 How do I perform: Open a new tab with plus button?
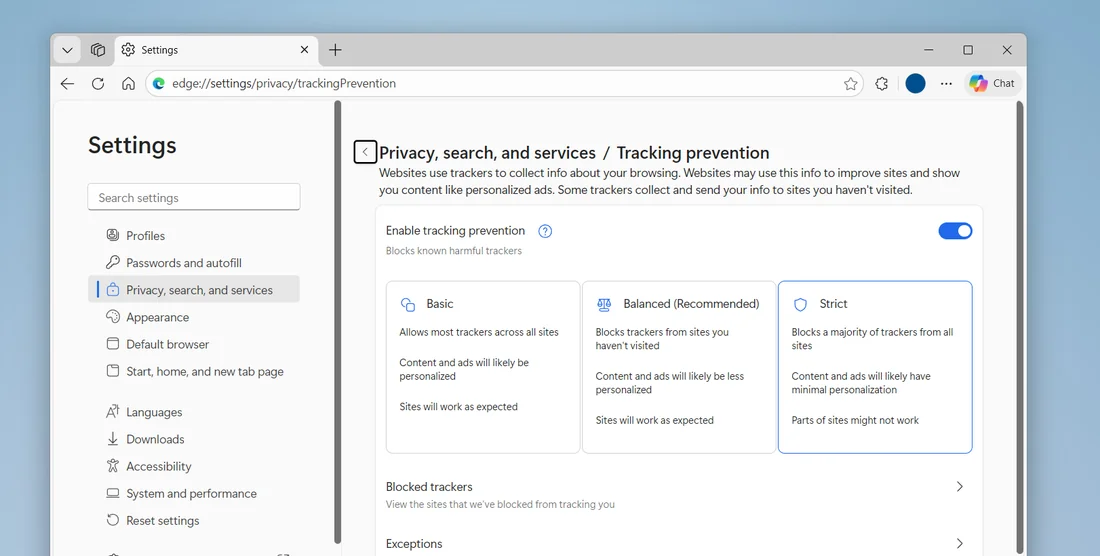coord(335,50)
